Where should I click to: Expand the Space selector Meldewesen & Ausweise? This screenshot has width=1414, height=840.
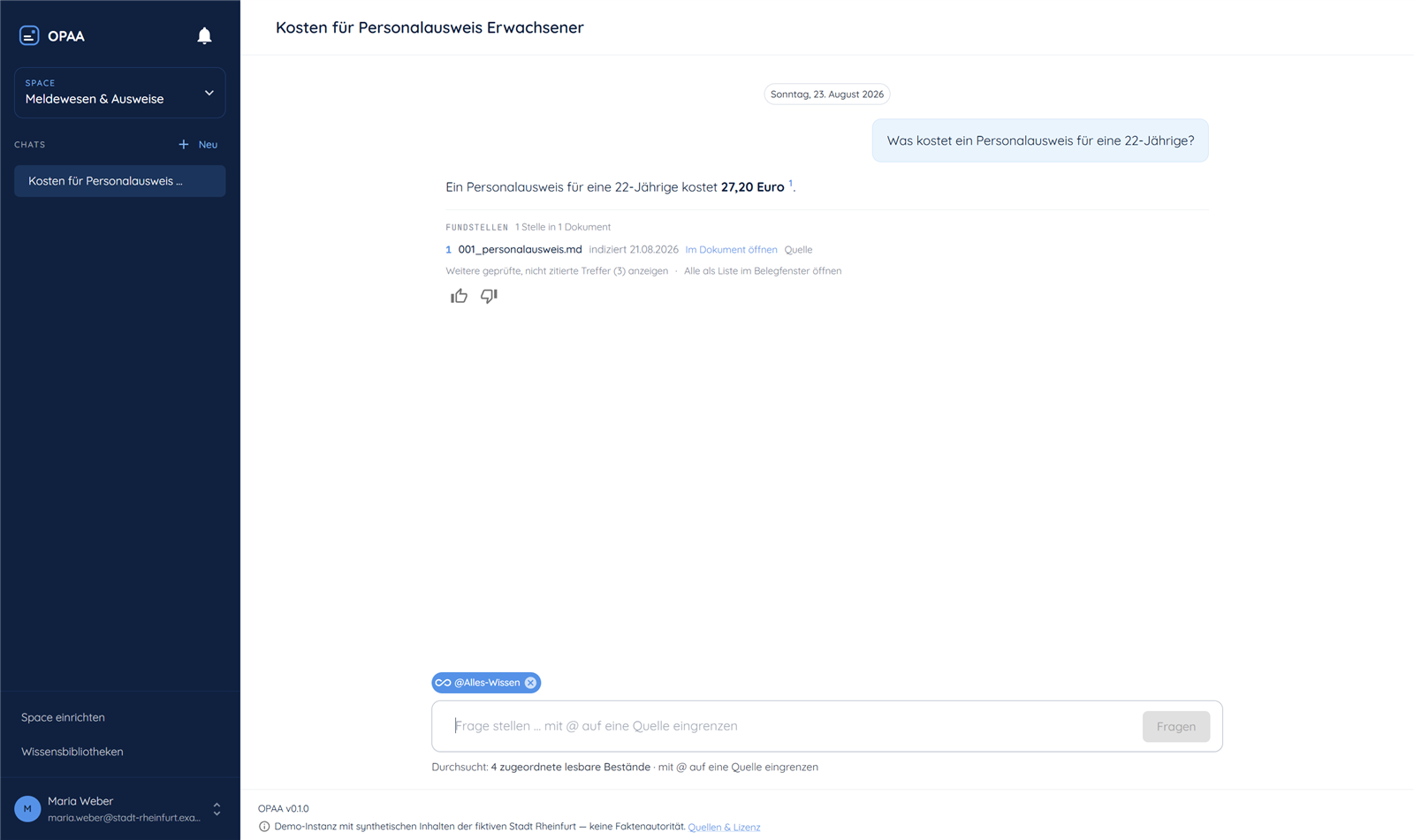120,93
